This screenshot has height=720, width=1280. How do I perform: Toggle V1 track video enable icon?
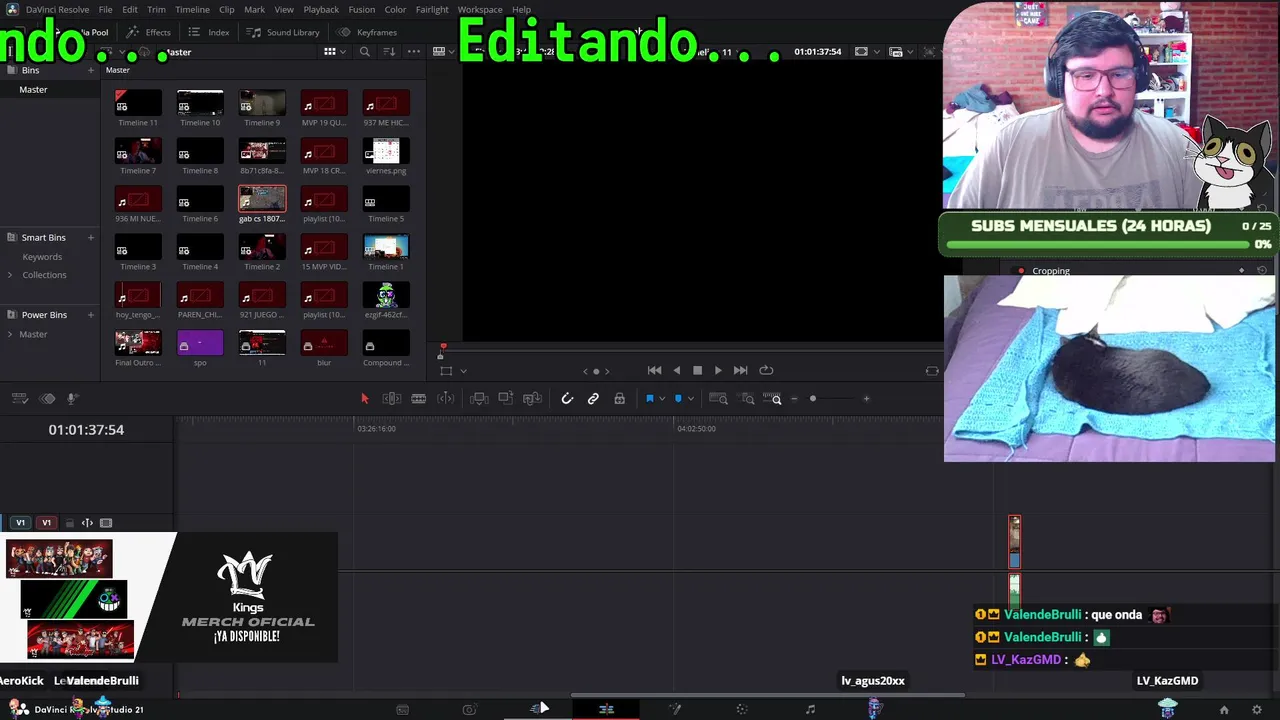pos(106,523)
